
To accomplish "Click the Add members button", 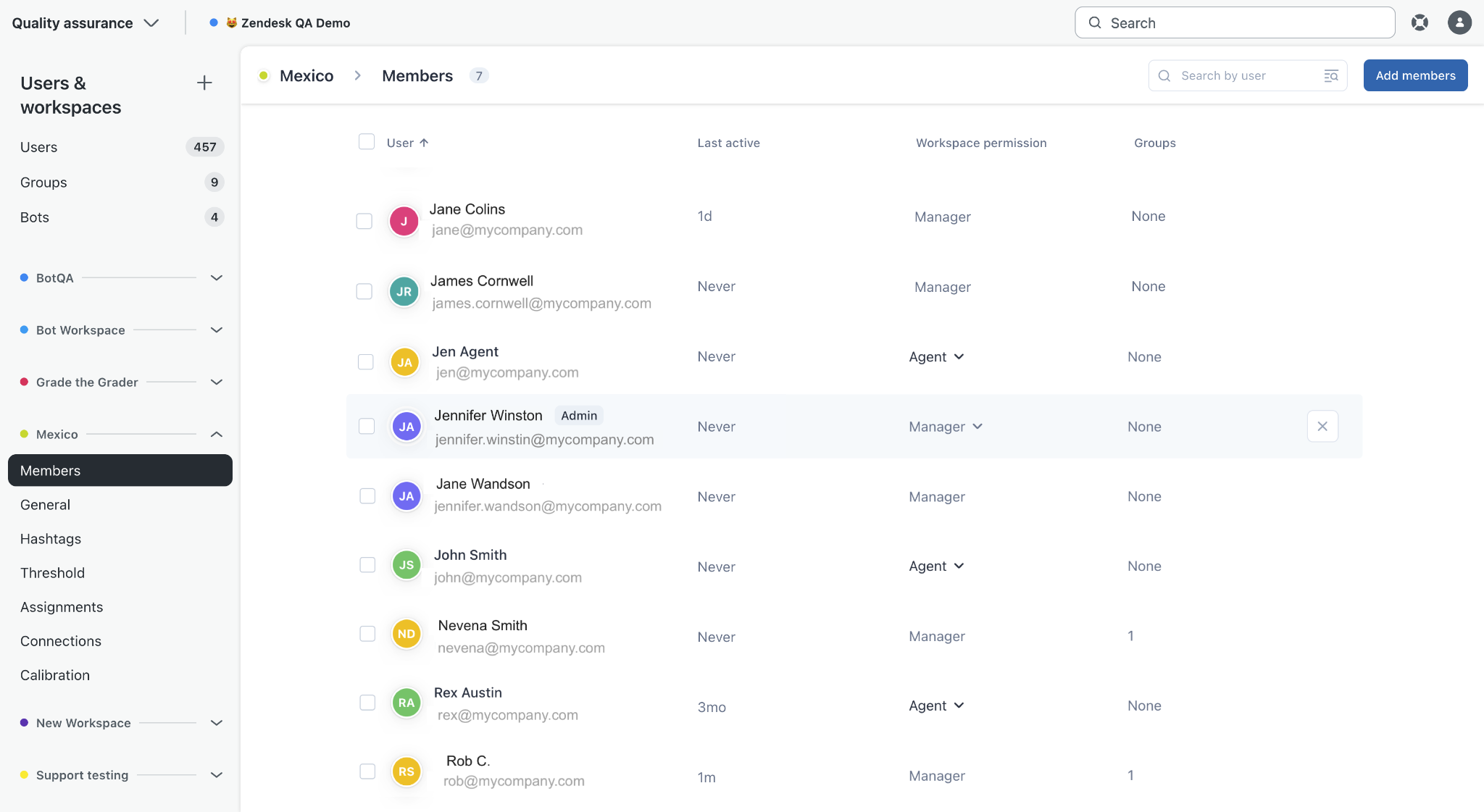I will coord(1415,75).
